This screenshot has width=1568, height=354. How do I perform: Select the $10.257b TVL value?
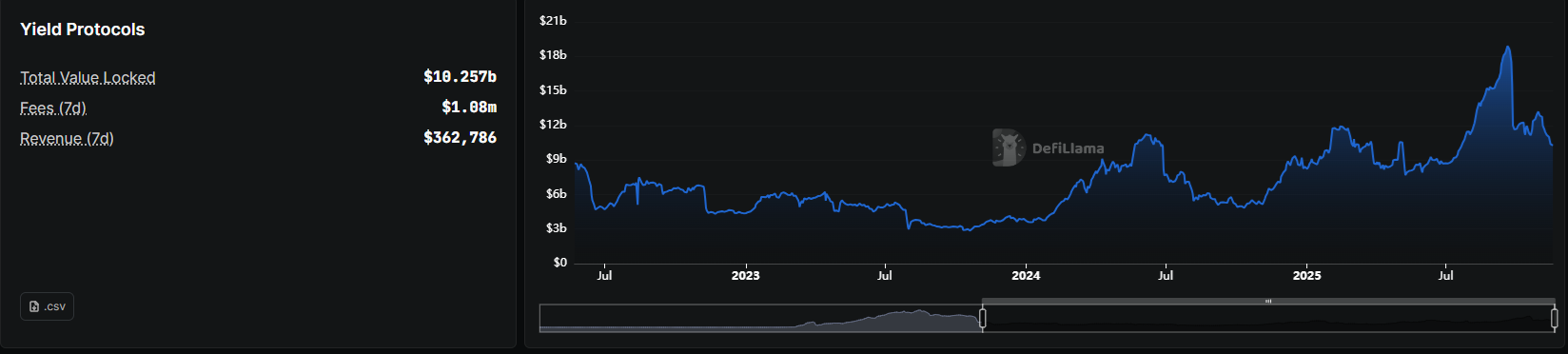coord(460,76)
